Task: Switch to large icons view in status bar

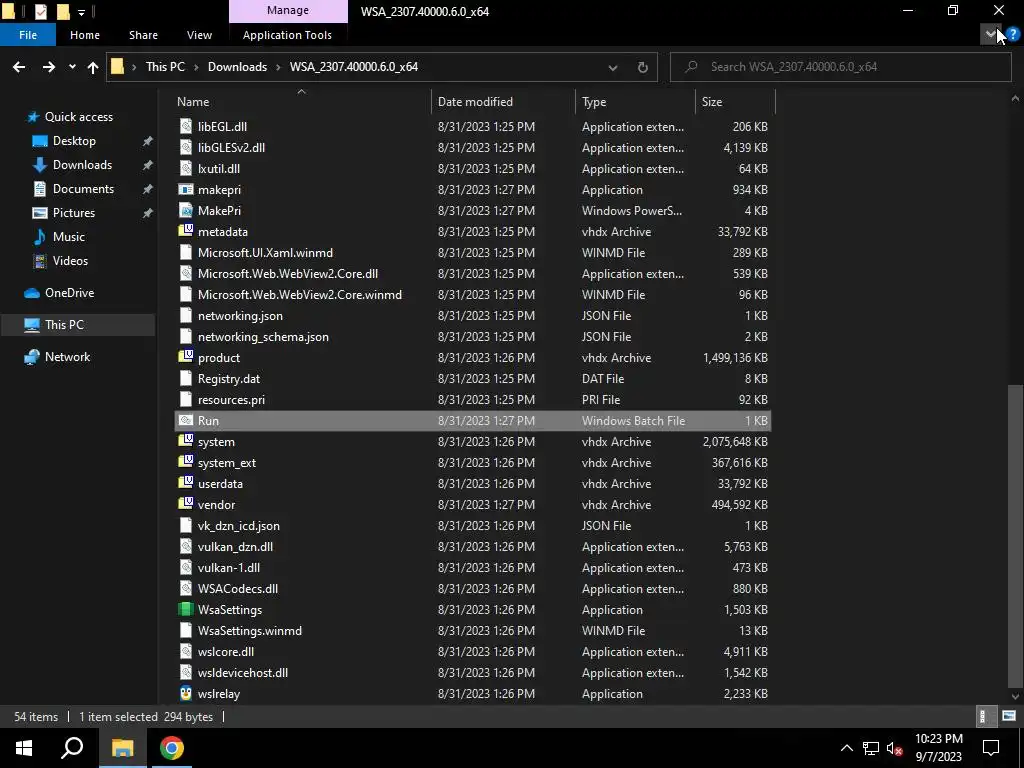Action: click(1008, 716)
